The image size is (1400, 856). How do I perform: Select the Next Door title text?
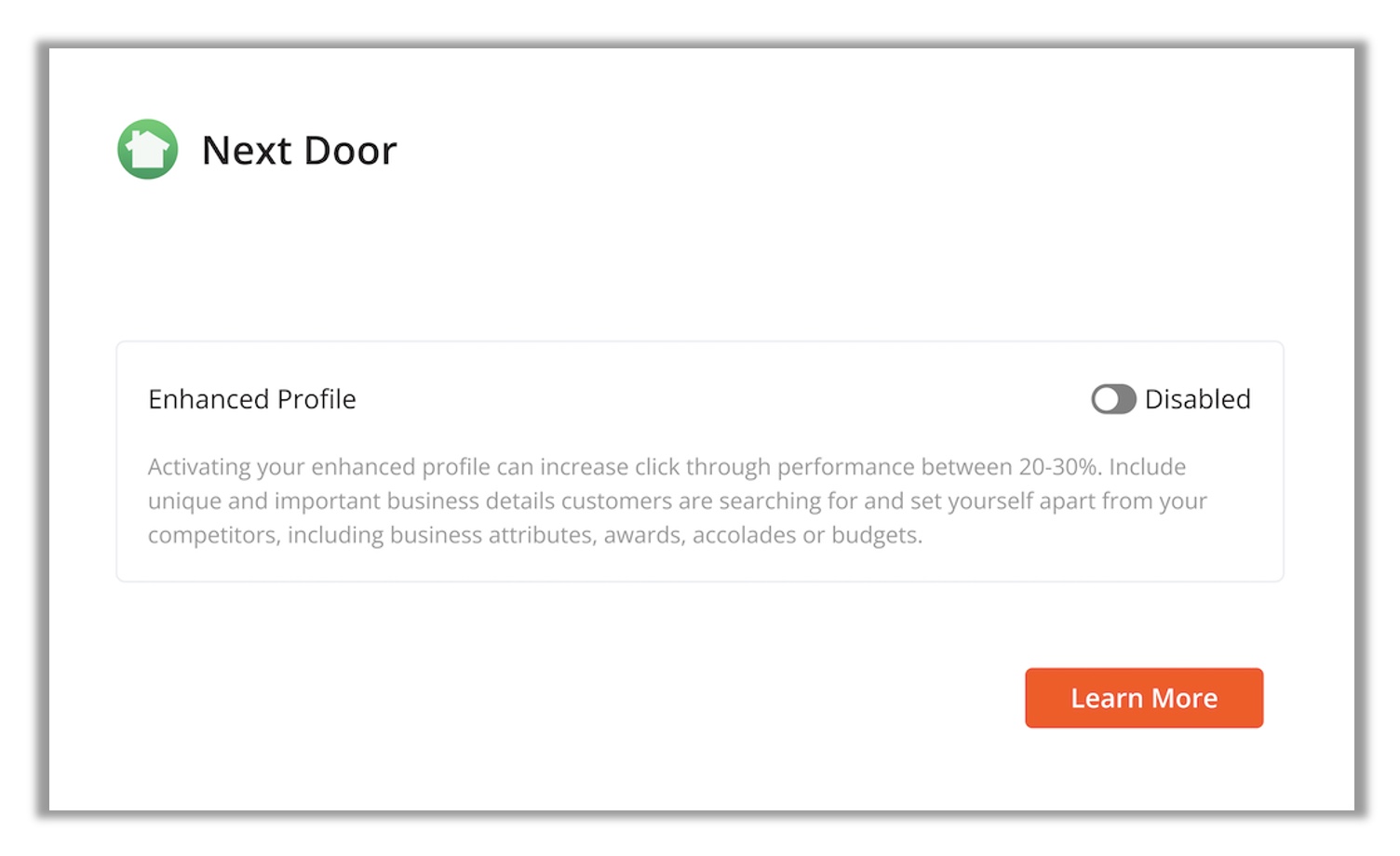(x=299, y=151)
